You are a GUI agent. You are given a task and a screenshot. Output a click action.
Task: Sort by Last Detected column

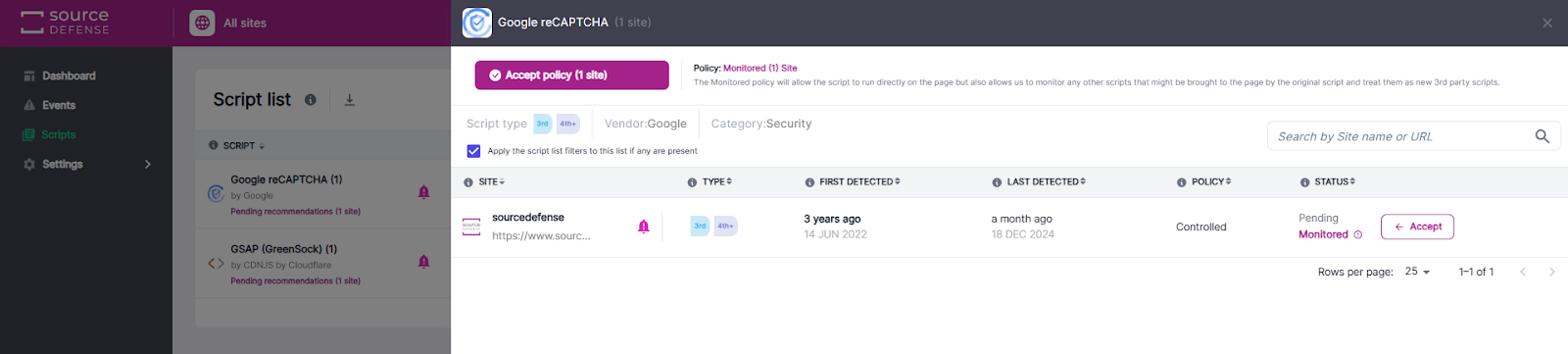[x=1046, y=182]
